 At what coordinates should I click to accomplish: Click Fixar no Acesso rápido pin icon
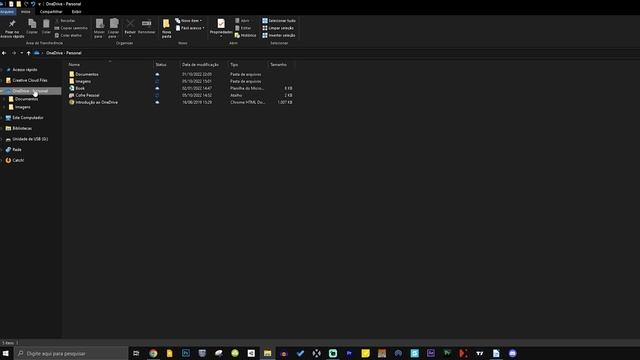click(x=12, y=29)
